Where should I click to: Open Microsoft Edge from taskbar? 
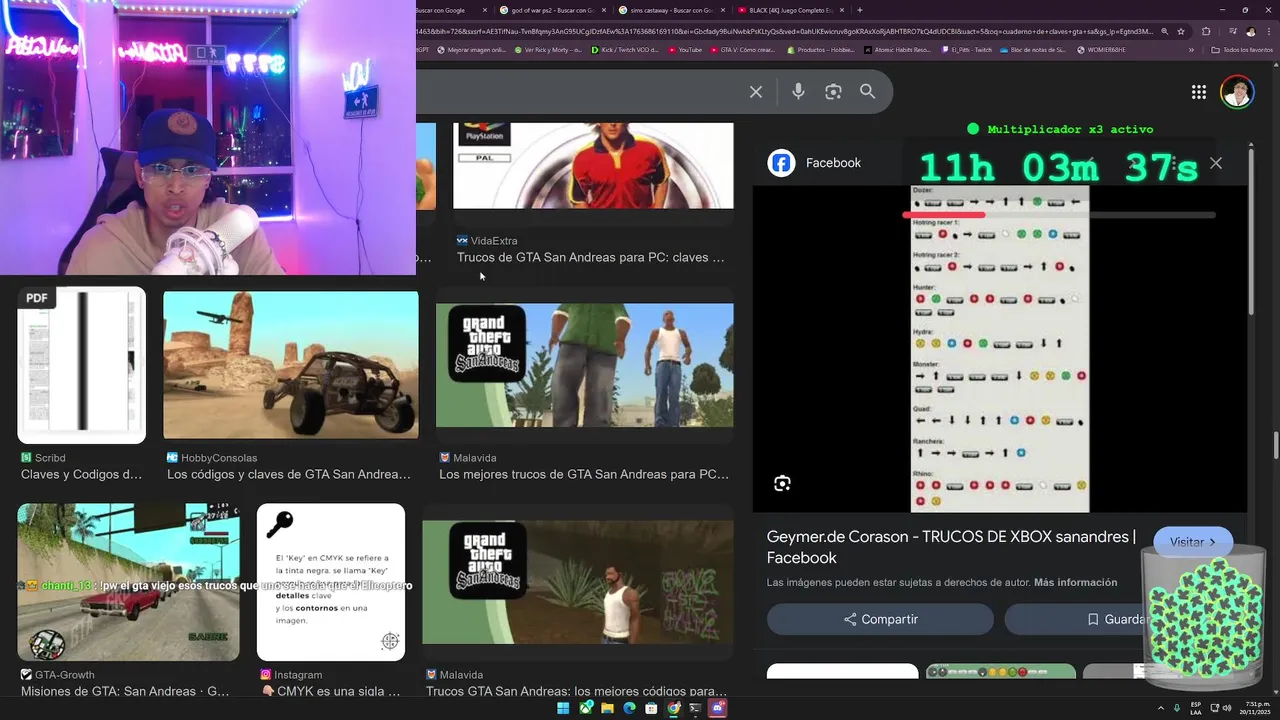pyautogui.click(x=629, y=708)
